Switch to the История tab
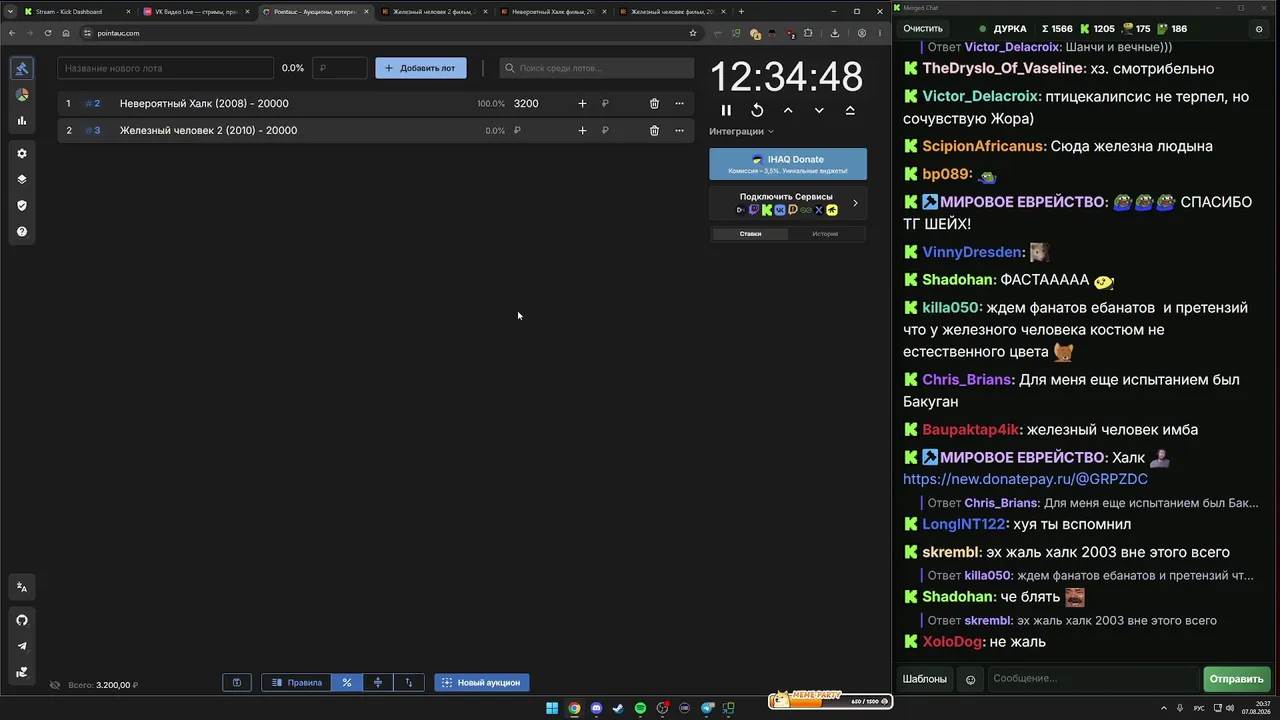 (825, 234)
